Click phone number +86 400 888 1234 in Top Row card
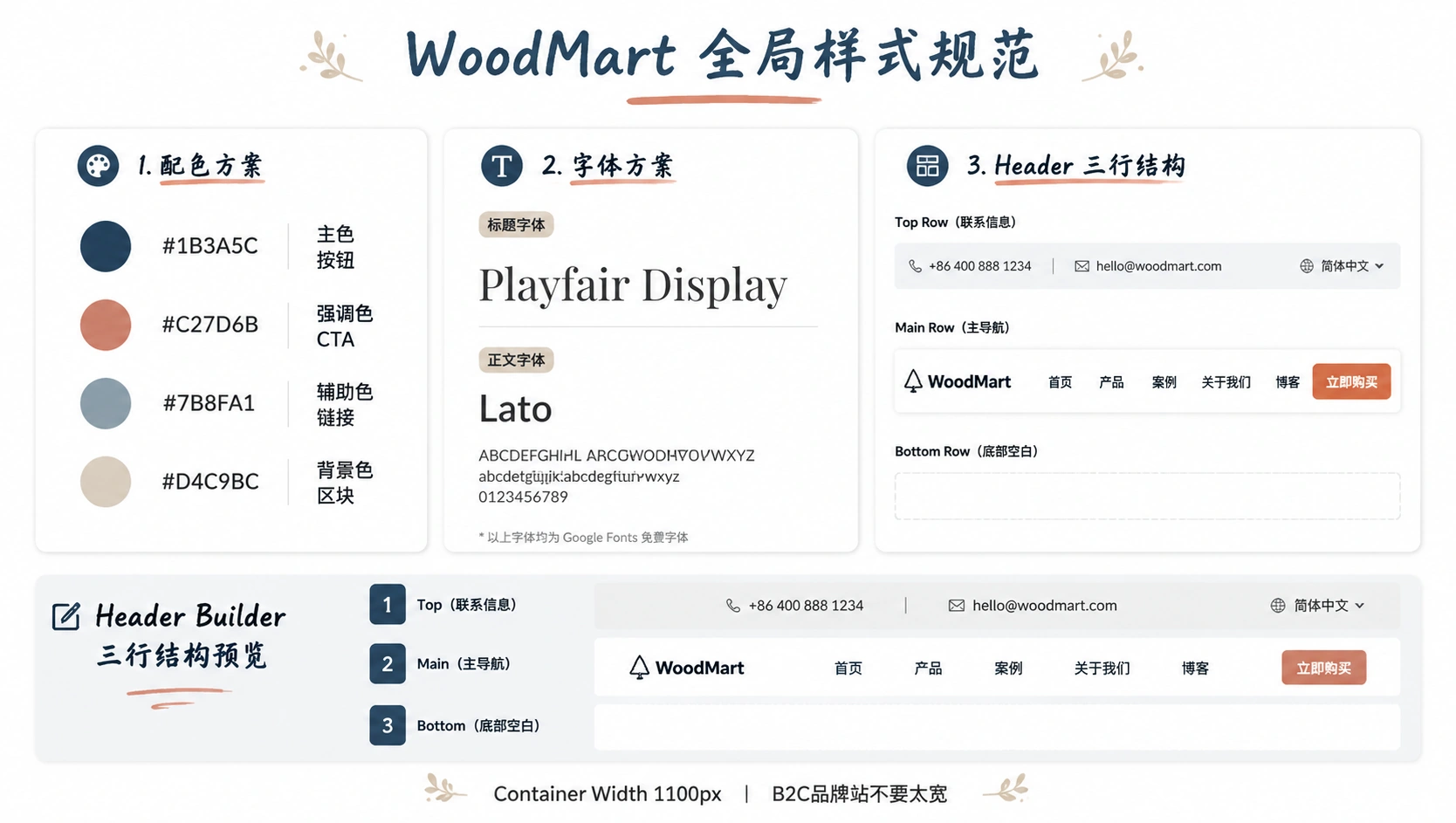The height and width of the screenshot is (823, 1456). pos(979,266)
